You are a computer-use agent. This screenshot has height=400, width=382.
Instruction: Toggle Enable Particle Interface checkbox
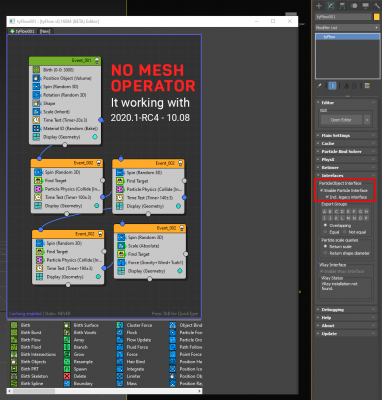[322, 190]
